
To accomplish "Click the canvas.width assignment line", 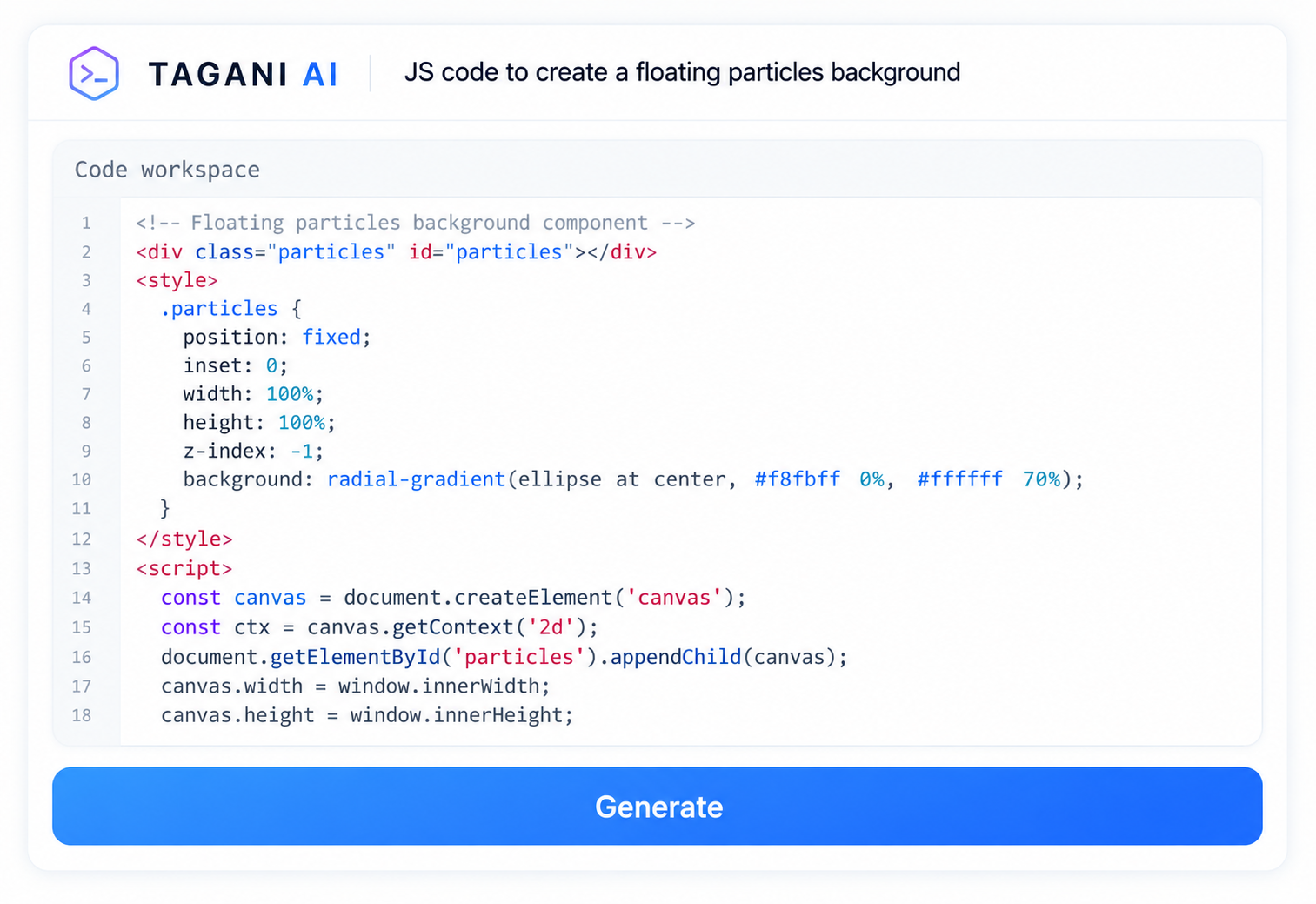I will (x=355, y=686).
